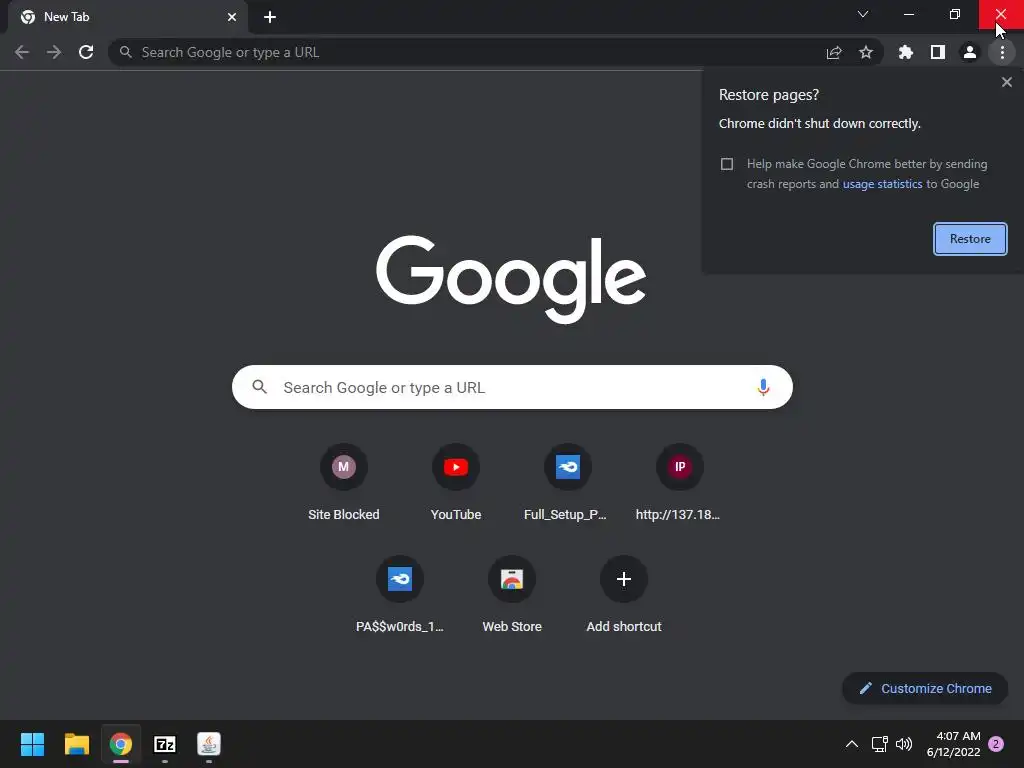Image resolution: width=1024 pixels, height=768 pixels.
Task: Share this page icon in address bar
Action: coord(834,52)
